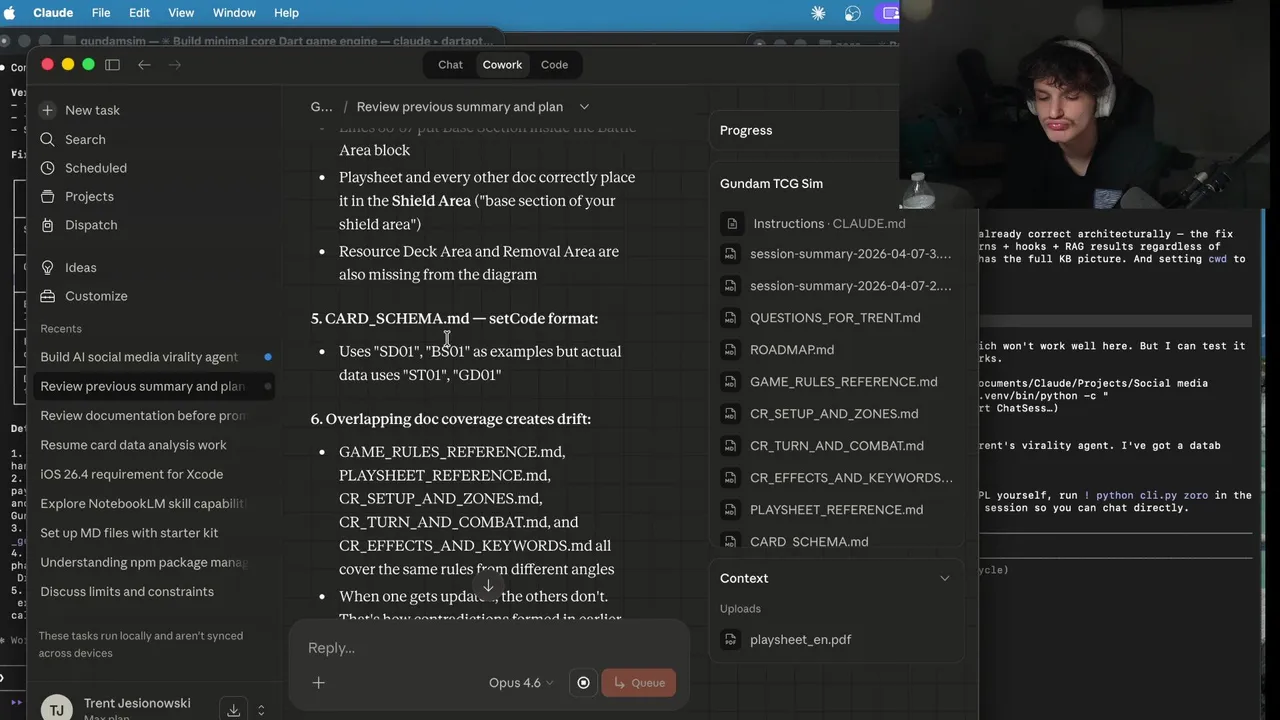Open the Scheduled section clock icon
Screen dimensions: 1280x720
pos(47,168)
